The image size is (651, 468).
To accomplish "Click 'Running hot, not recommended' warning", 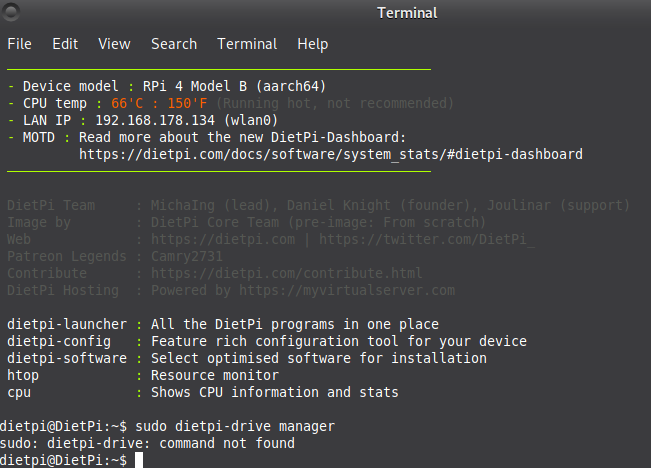I will tap(335, 103).
